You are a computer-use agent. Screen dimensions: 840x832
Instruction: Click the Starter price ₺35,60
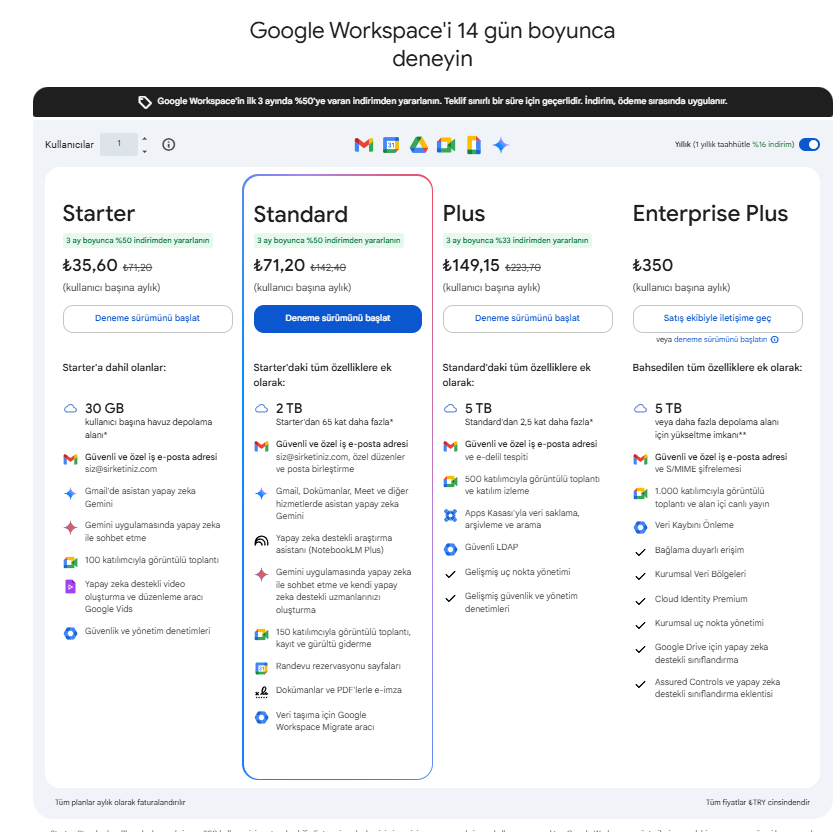pyautogui.click(x=90, y=265)
